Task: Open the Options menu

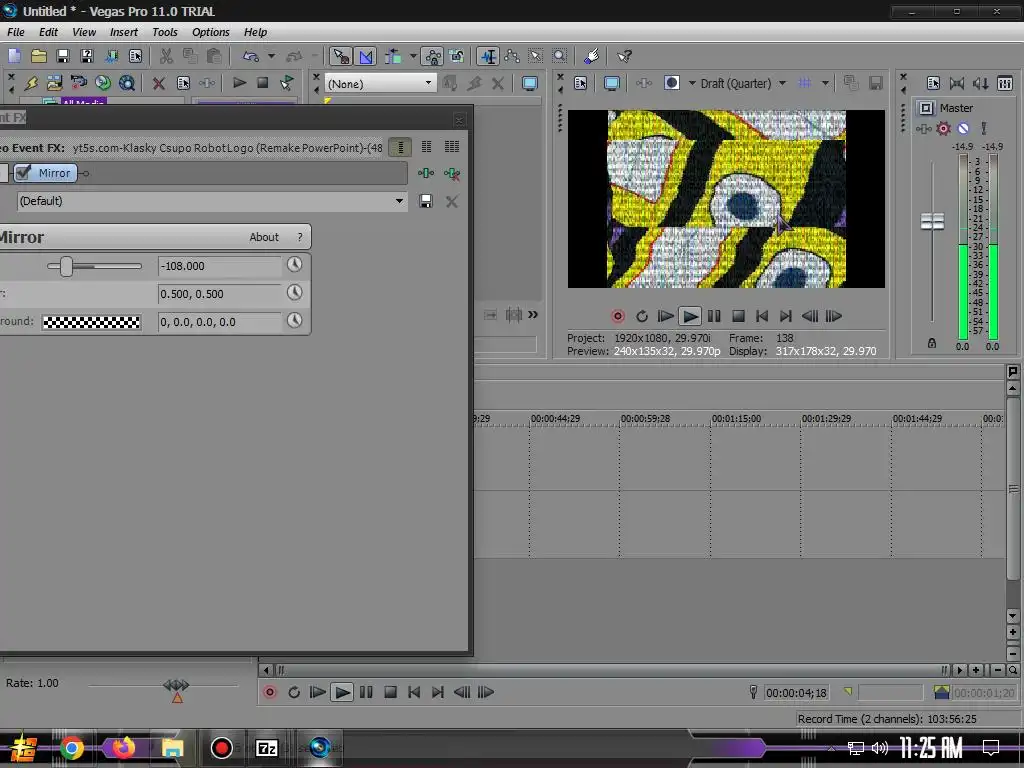Action: pos(210,32)
